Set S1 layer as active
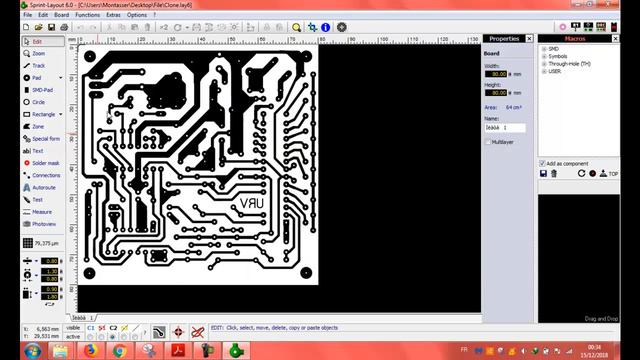 tap(101, 337)
